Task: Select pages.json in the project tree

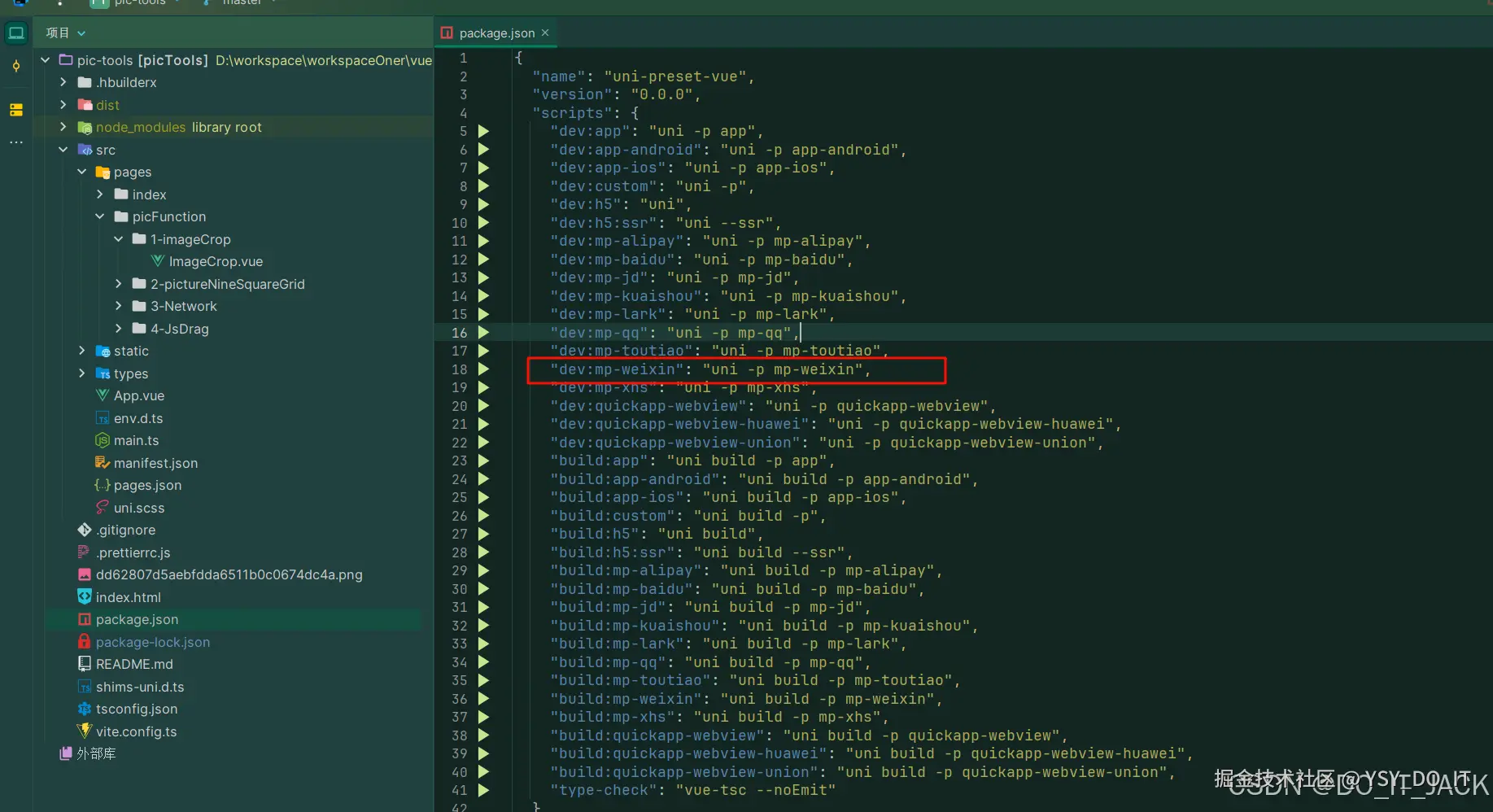Action: pos(147,485)
